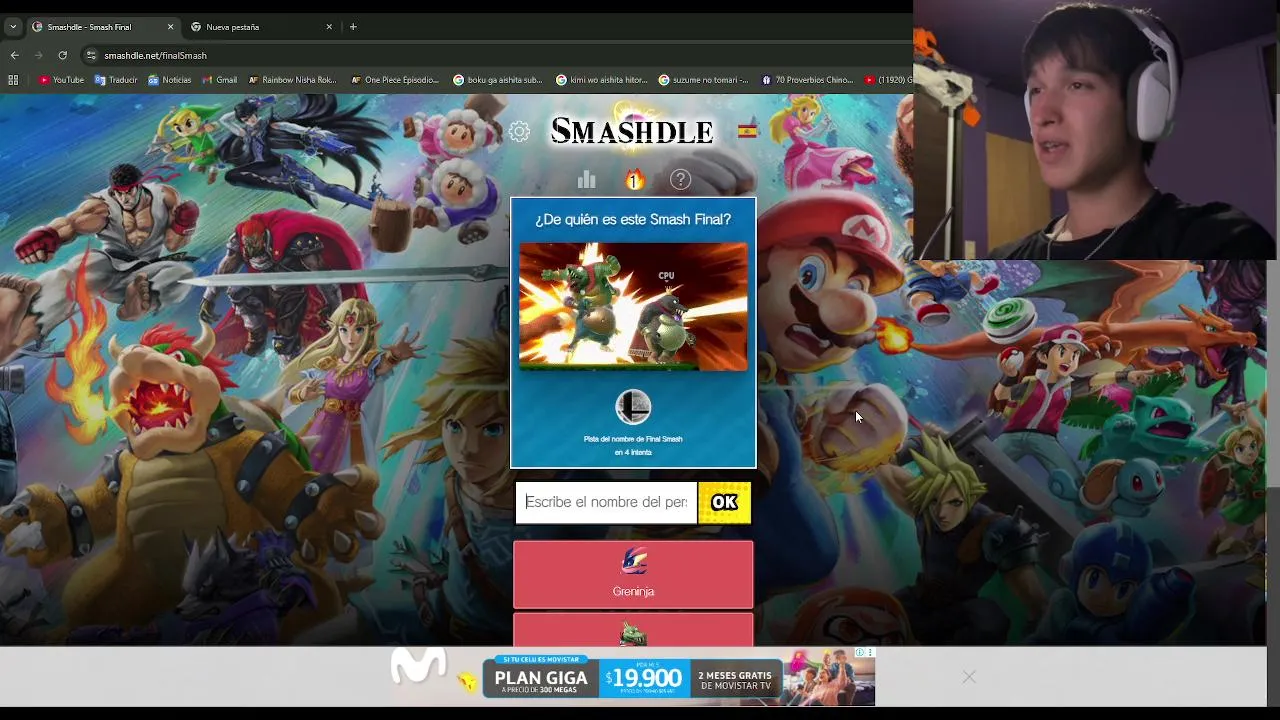Open the Gmail bookmark
The image size is (1280, 720).
[x=220, y=80]
